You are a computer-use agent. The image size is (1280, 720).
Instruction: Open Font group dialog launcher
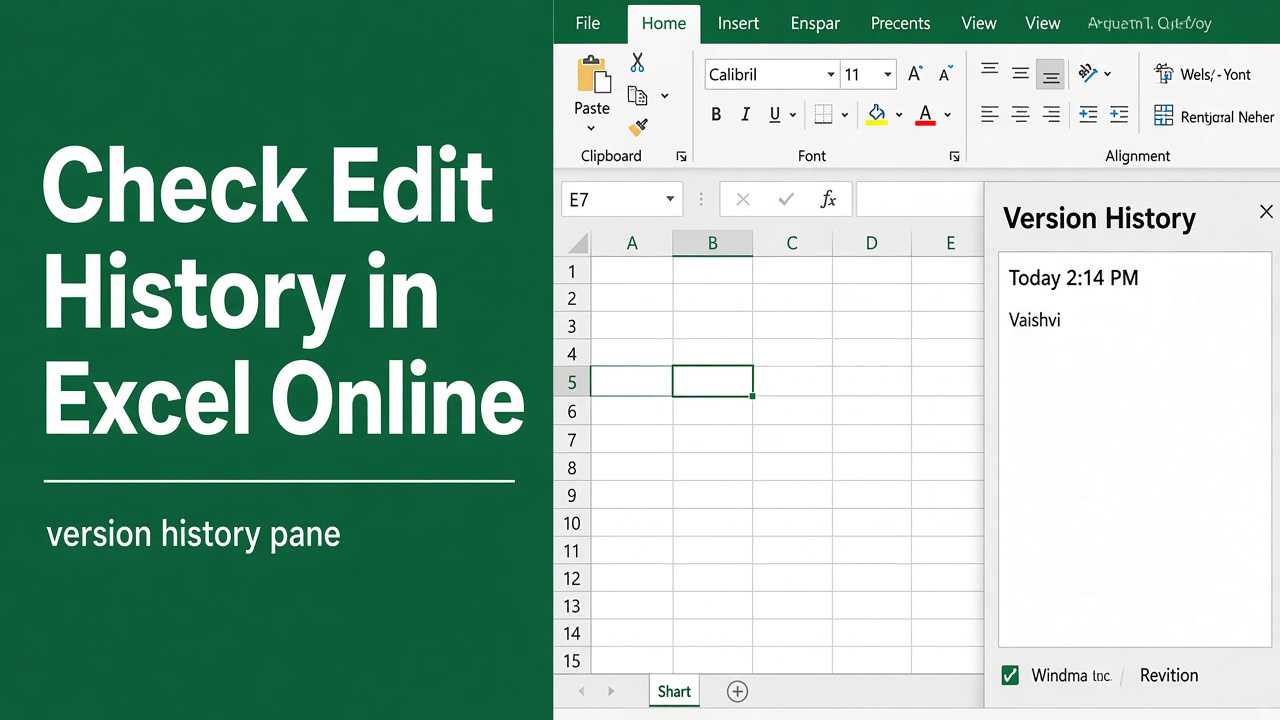954,156
